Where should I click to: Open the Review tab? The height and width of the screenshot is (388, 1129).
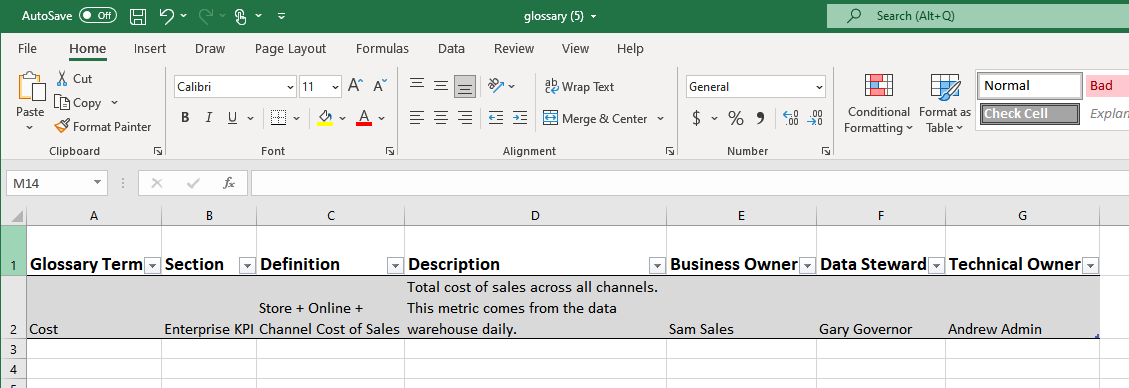514,49
